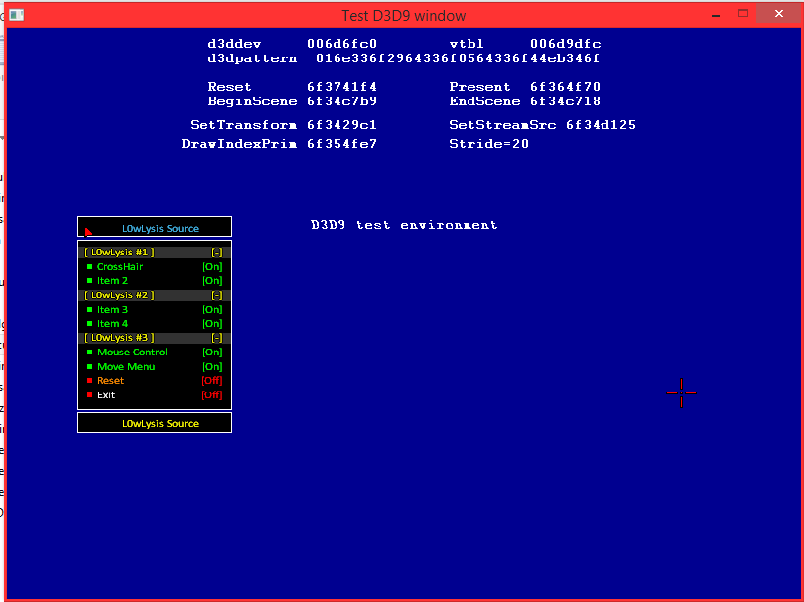Viewport: 804px width, 602px height.
Task: Click the 'd3ddev' label
Action: tap(234, 44)
